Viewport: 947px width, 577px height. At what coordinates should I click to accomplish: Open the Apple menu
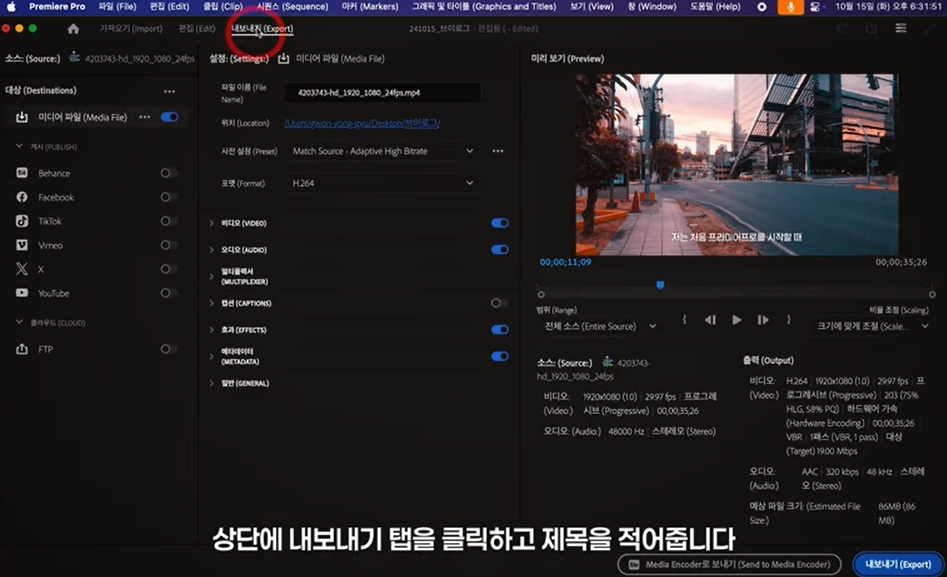[11, 7]
